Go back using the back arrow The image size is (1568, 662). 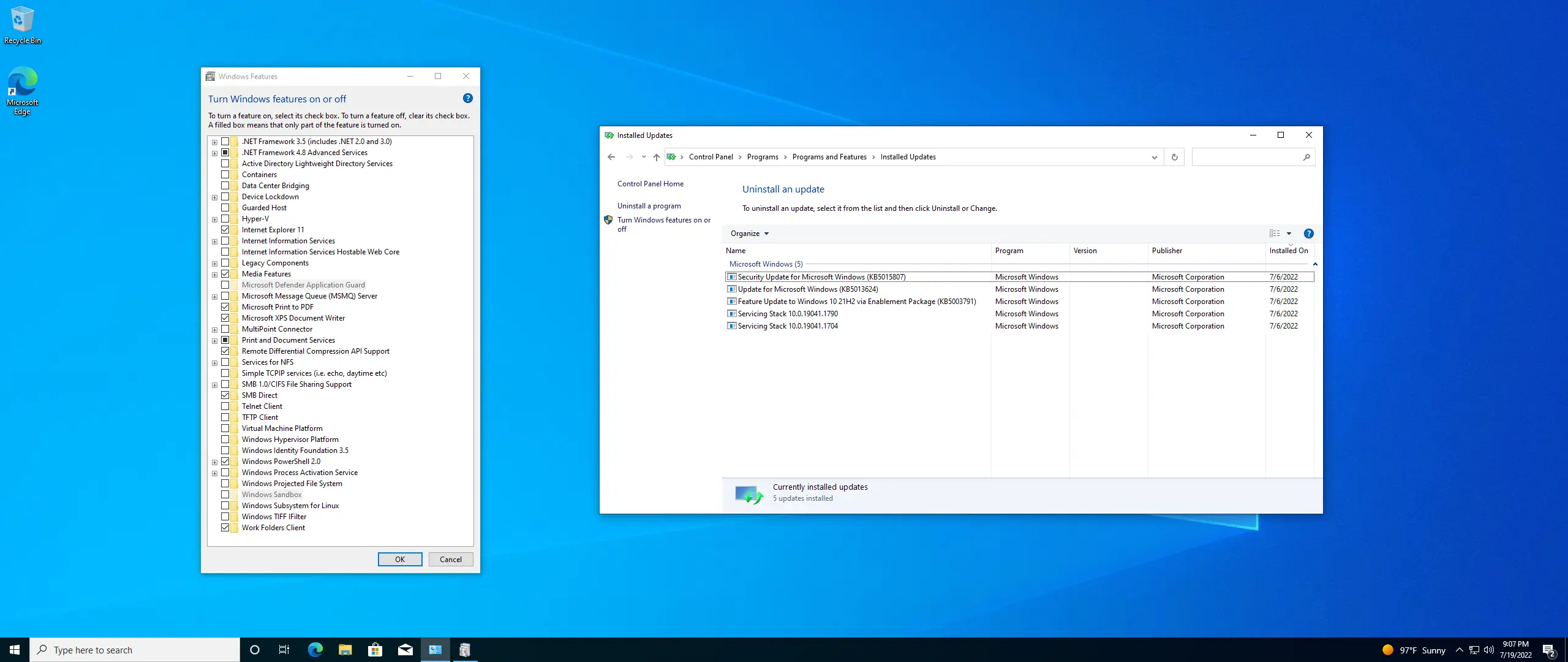pos(611,157)
